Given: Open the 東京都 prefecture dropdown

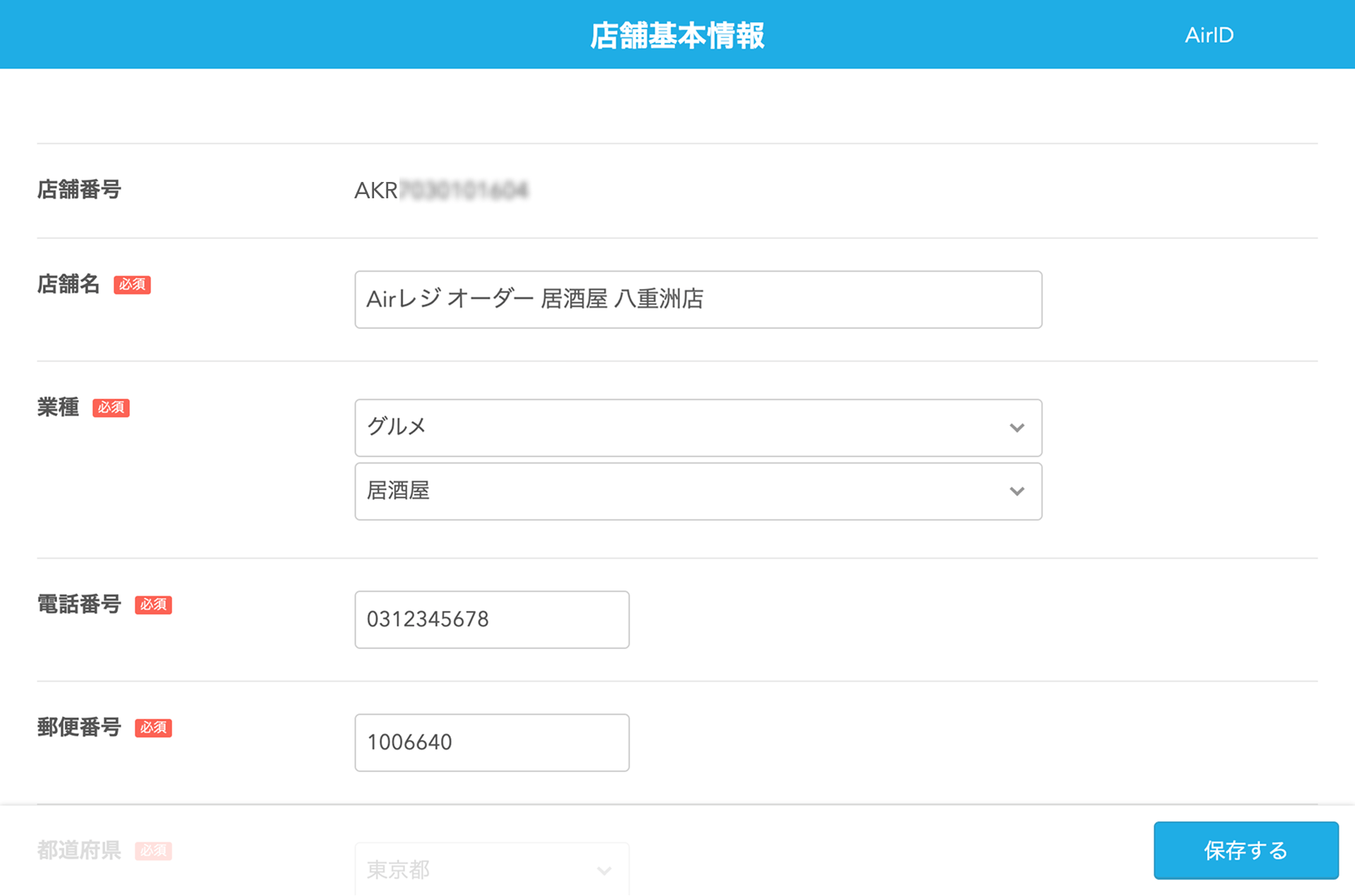Looking at the screenshot, I should tap(492, 869).
